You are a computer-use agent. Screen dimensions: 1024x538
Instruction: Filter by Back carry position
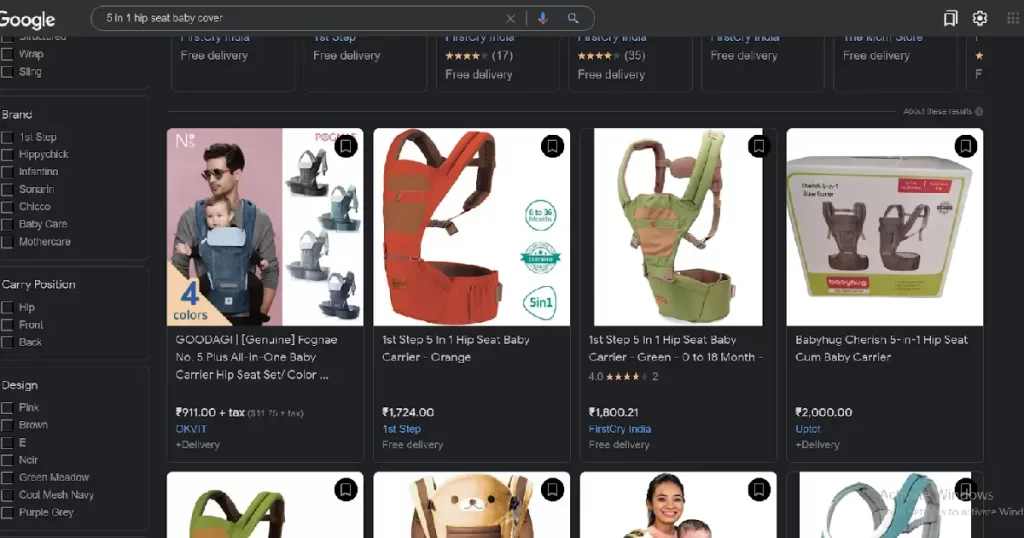pos(7,342)
